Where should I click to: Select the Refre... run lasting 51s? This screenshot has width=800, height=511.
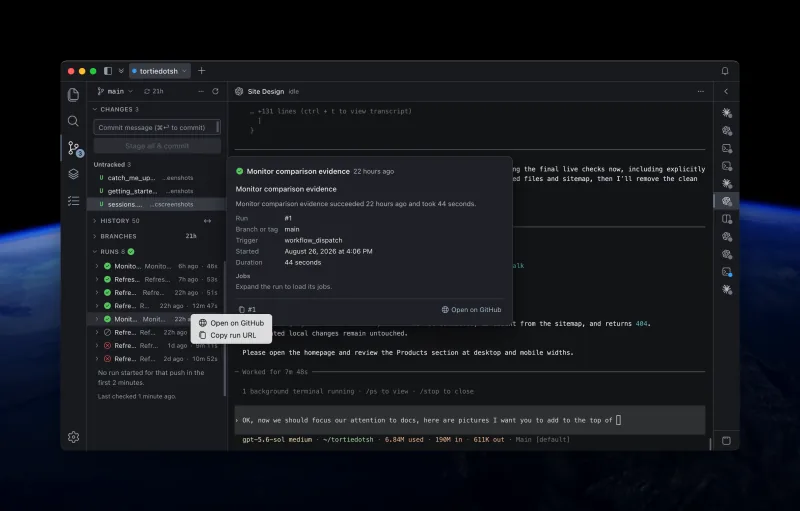157,293
